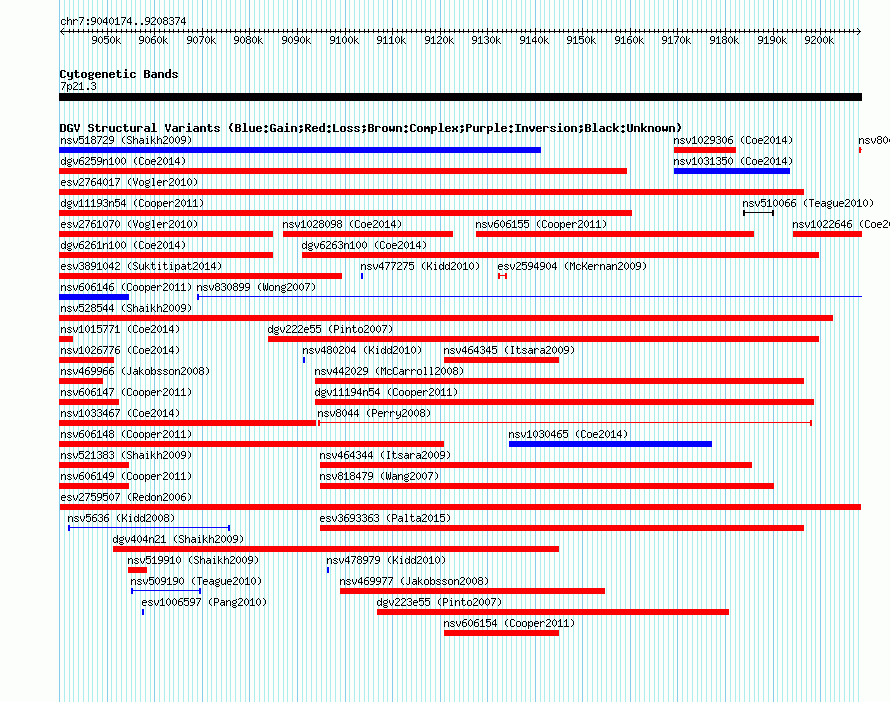Open nsv528544 (Shaikh2009) label
Viewport: 890px width, 702px height.
coord(126,308)
